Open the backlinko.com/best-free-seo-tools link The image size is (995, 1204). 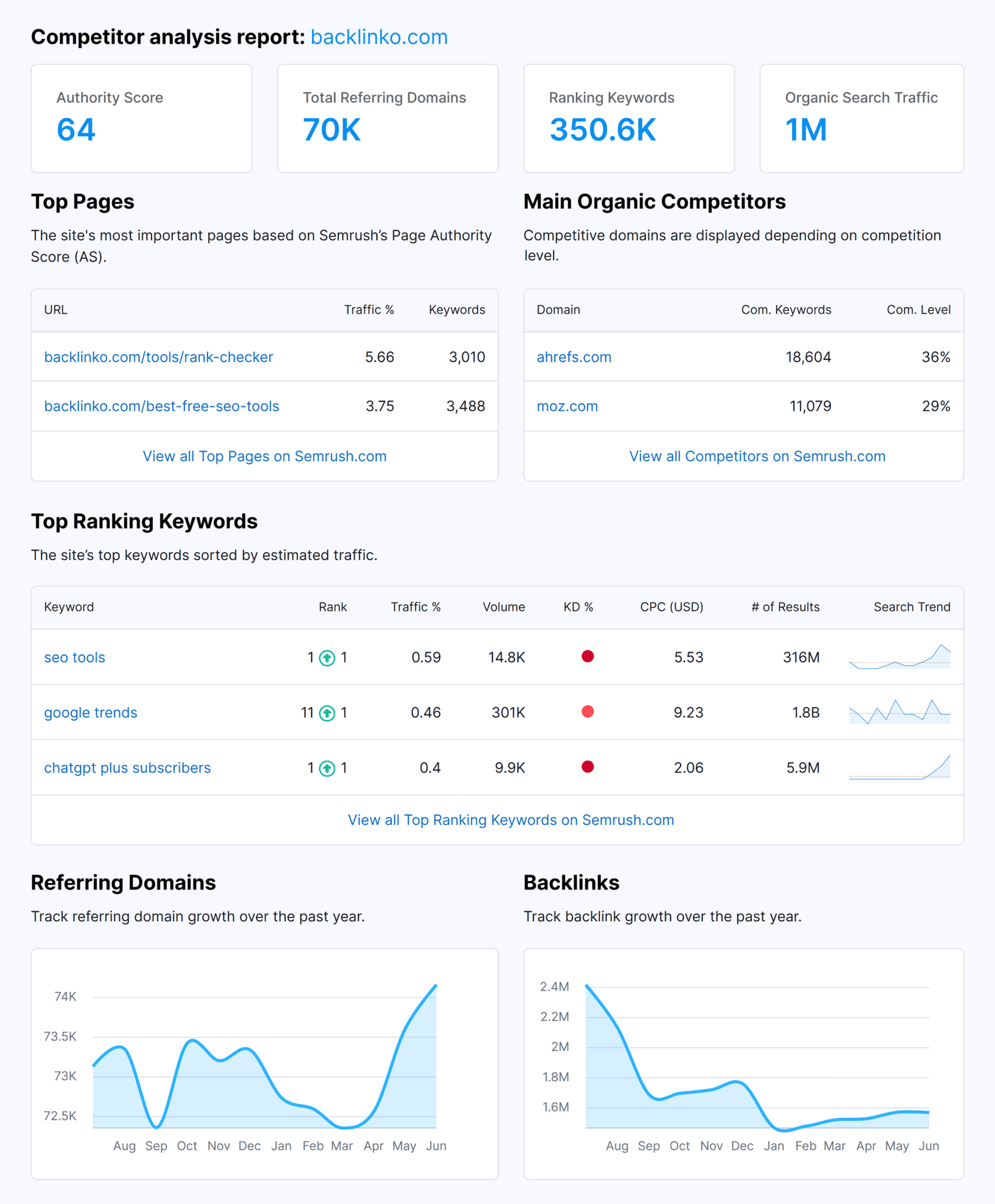coord(162,406)
